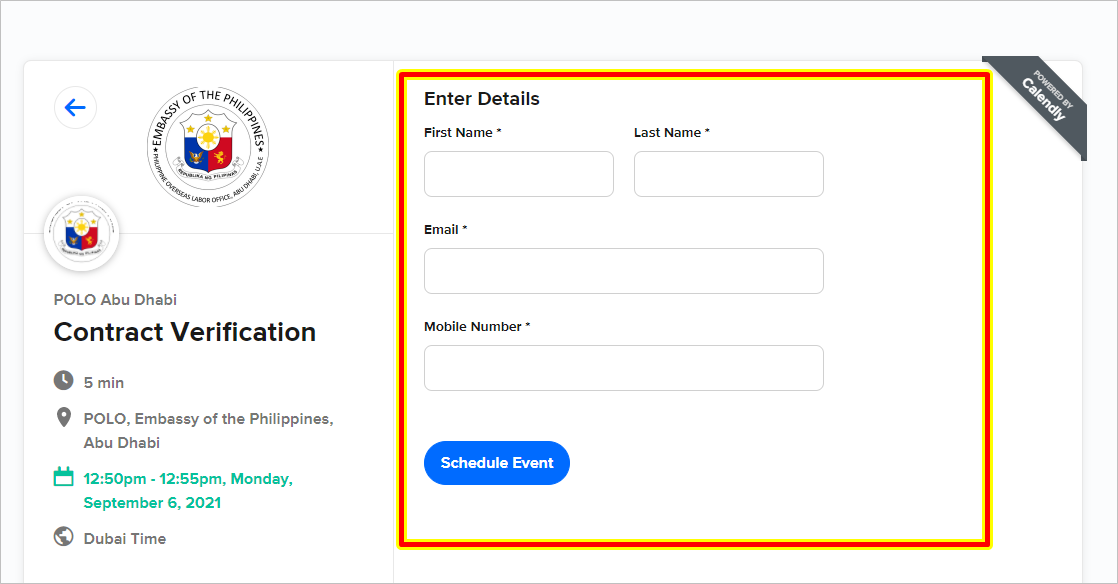The width and height of the screenshot is (1118, 584).
Task: Submit with the Schedule Event button
Action: click(x=497, y=463)
